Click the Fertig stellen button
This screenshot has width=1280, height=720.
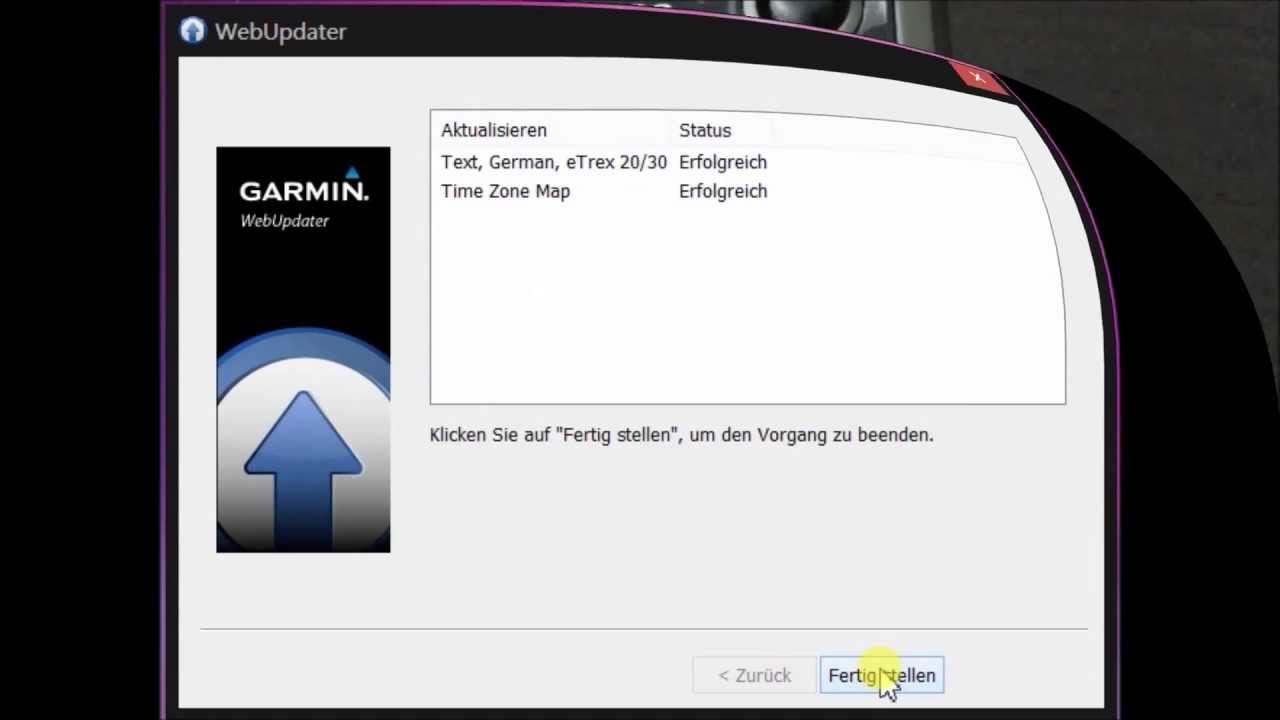point(881,676)
